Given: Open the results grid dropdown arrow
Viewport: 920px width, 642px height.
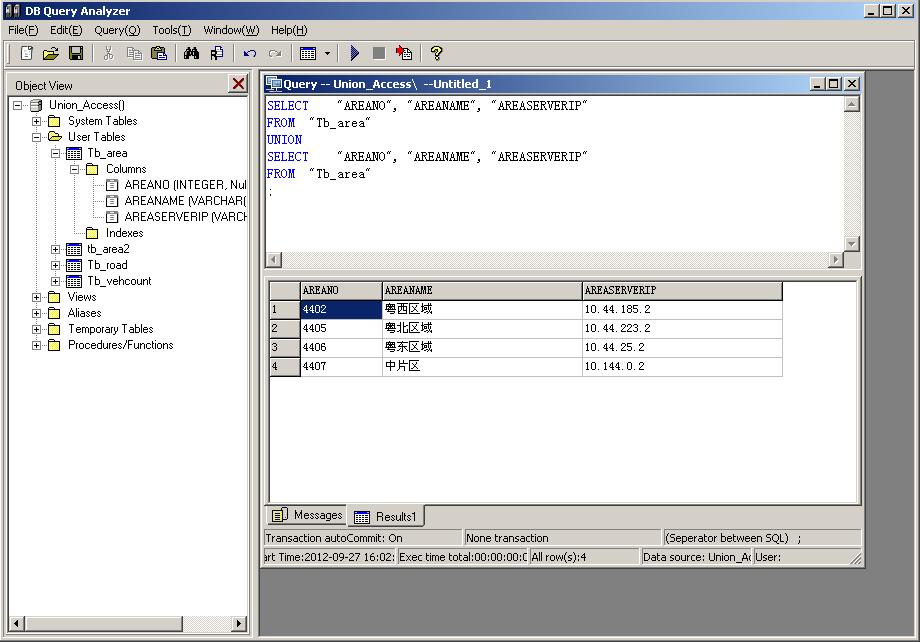Looking at the screenshot, I should pyautogui.click(x=327, y=54).
